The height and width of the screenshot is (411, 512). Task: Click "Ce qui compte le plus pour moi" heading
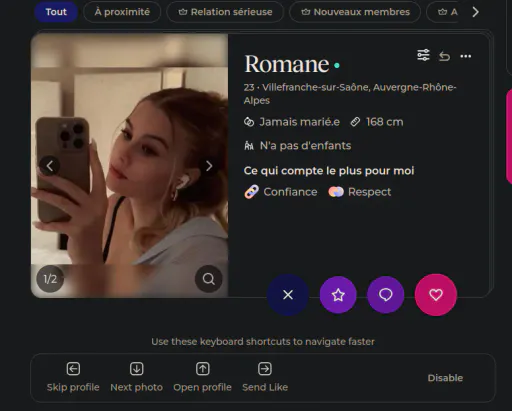(329, 171)
